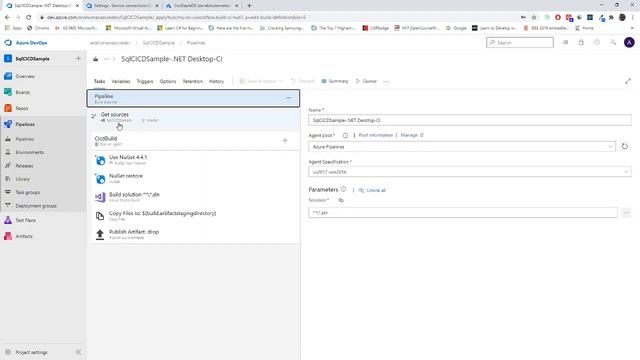640x360 pixels.
Task: Open the user settings icon
Action: click(613, 42)
